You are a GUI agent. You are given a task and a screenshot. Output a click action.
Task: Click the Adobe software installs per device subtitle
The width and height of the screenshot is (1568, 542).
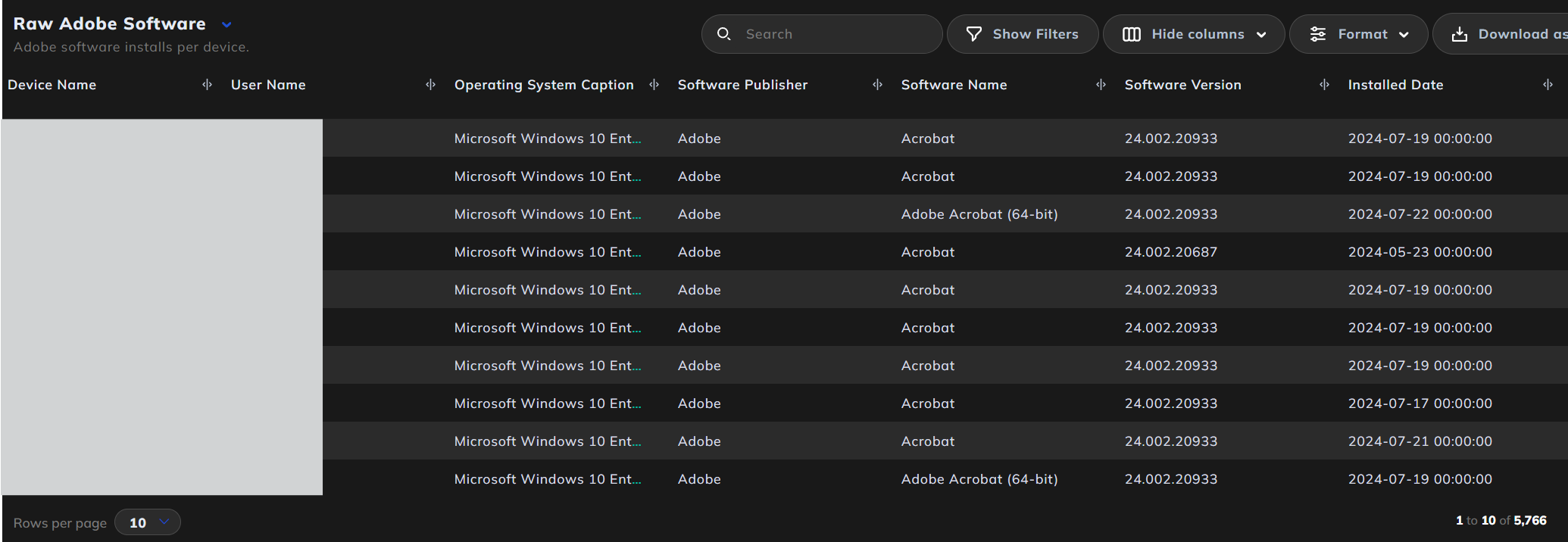pos(131,47)
